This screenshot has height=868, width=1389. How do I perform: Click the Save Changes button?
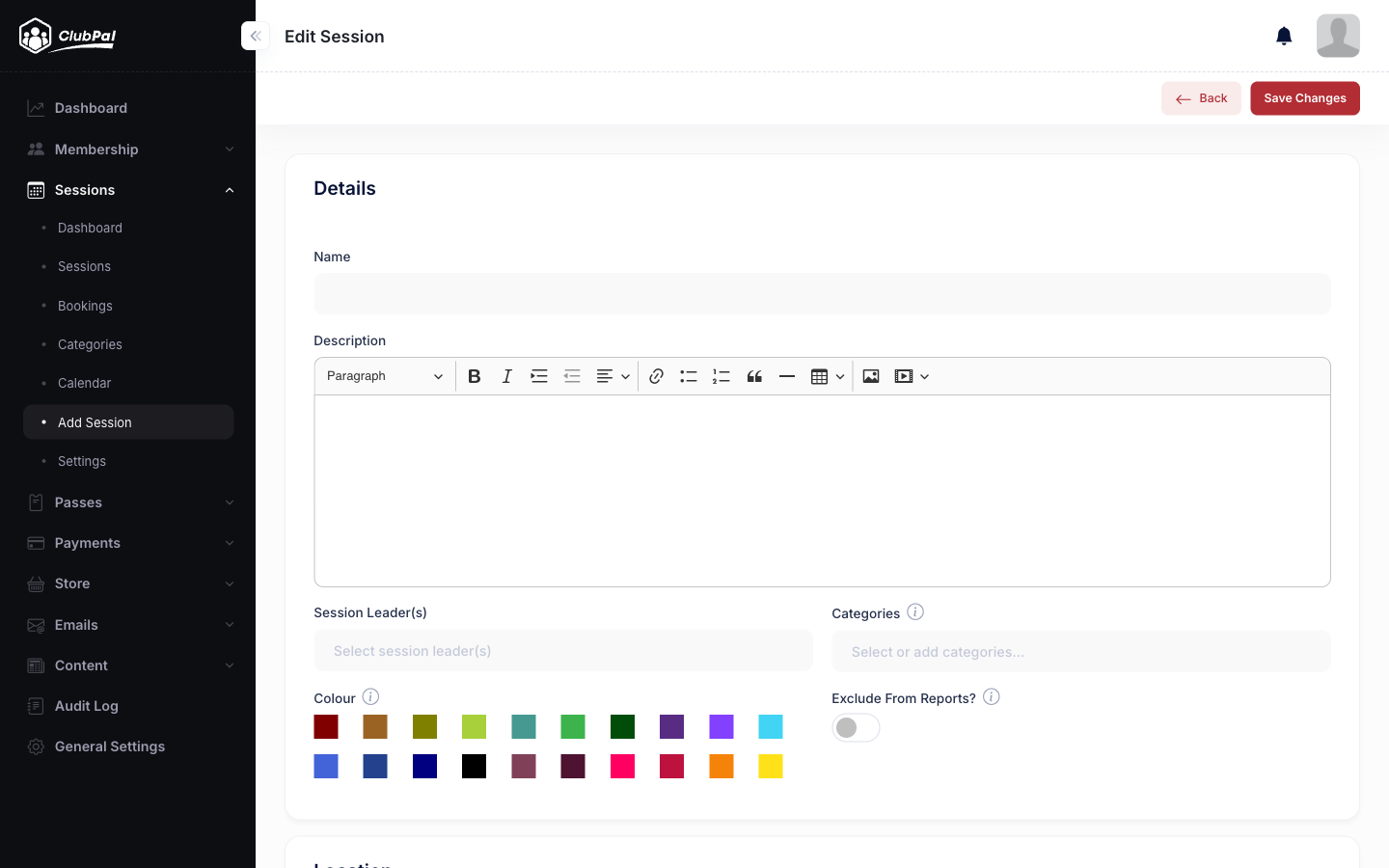1304,97
